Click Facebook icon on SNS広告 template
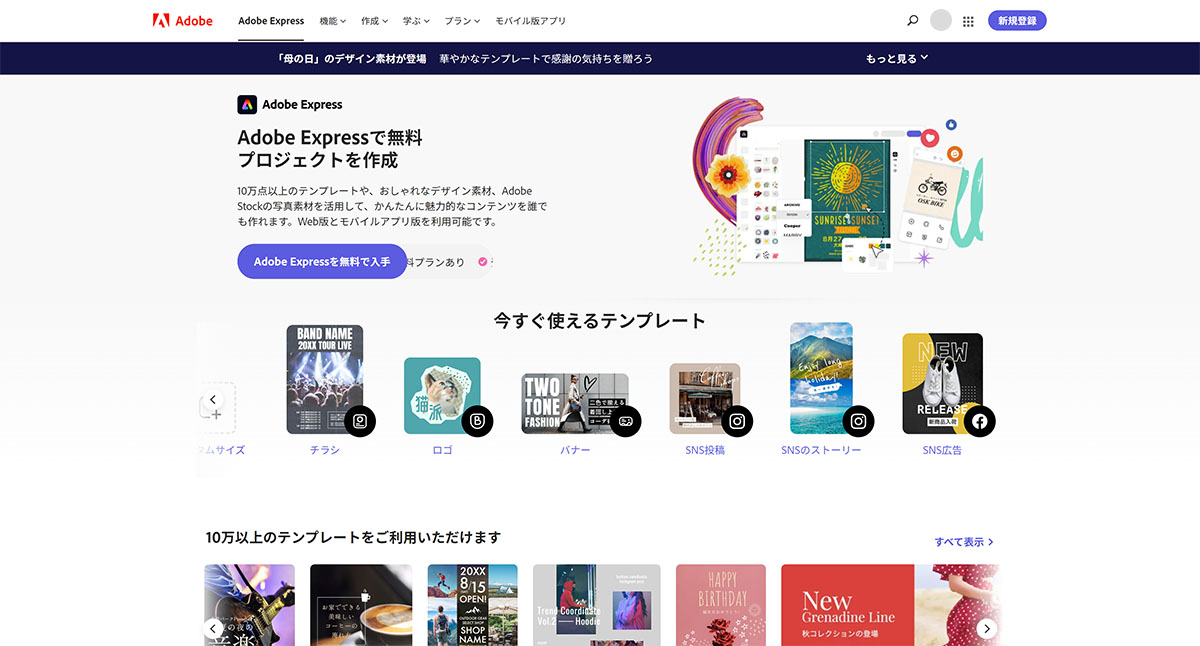 pyautogui.click(x=980, y=421)
